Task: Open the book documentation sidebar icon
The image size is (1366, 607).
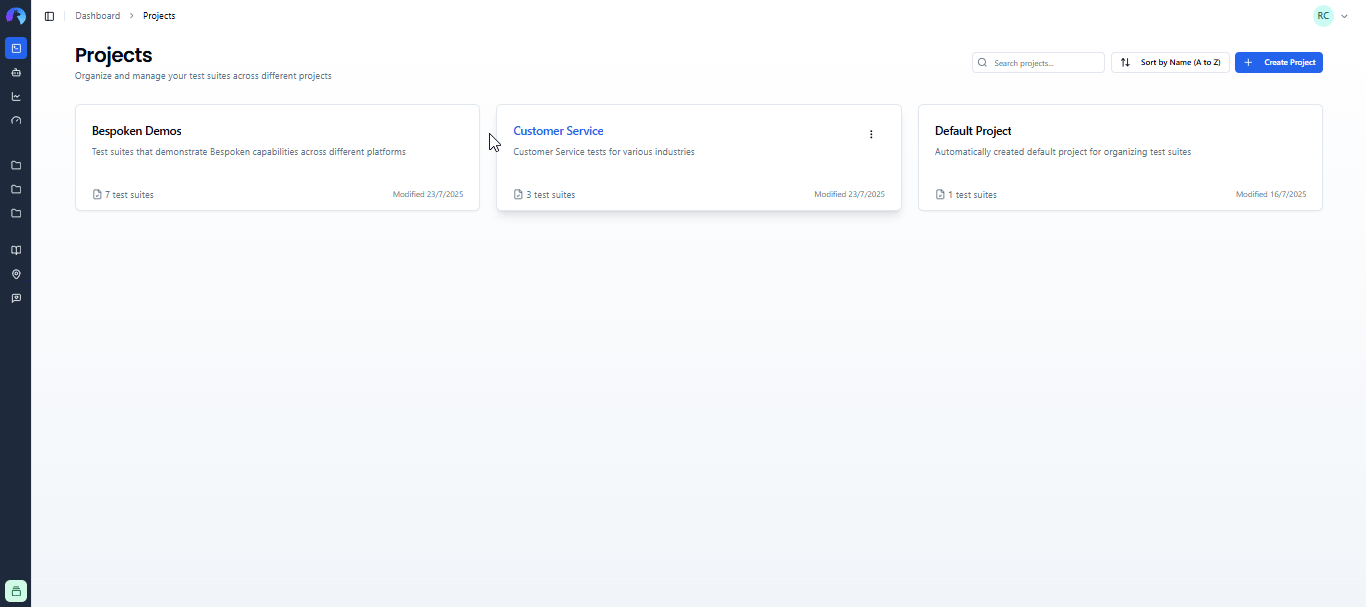Action: pyautogui.click(x=16, y=250)
